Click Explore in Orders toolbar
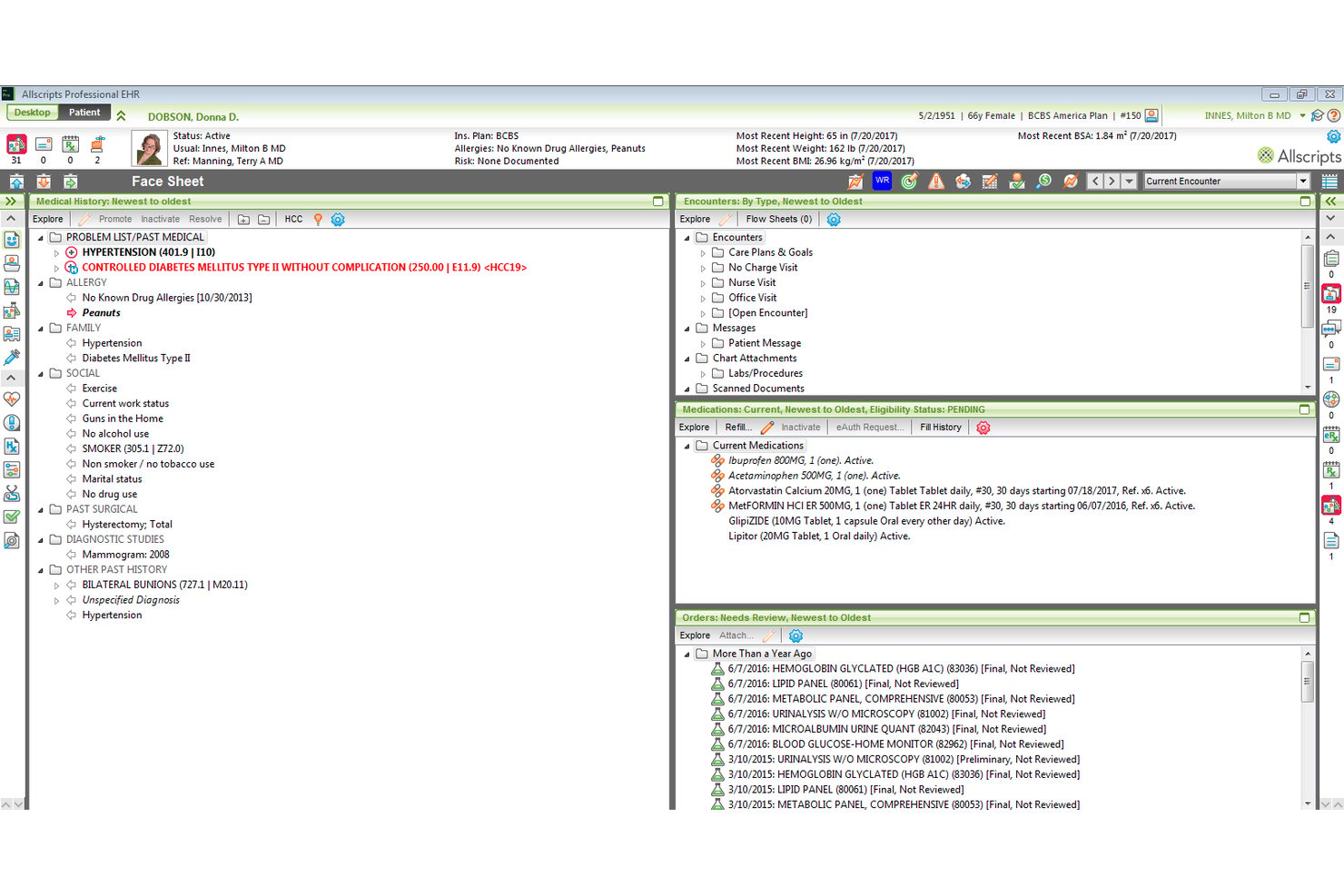The height and width of the screenshot is (896, 1344). (x=695, y=635)
